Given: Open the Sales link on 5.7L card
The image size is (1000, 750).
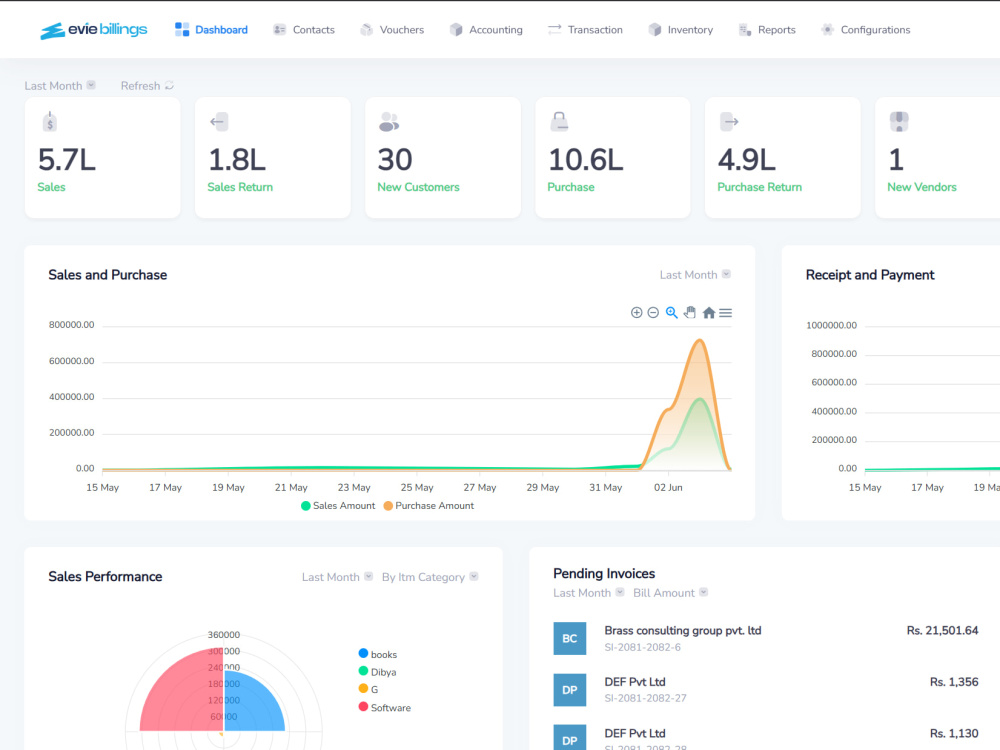Looking at the screenshot, I should pos(51,187).
